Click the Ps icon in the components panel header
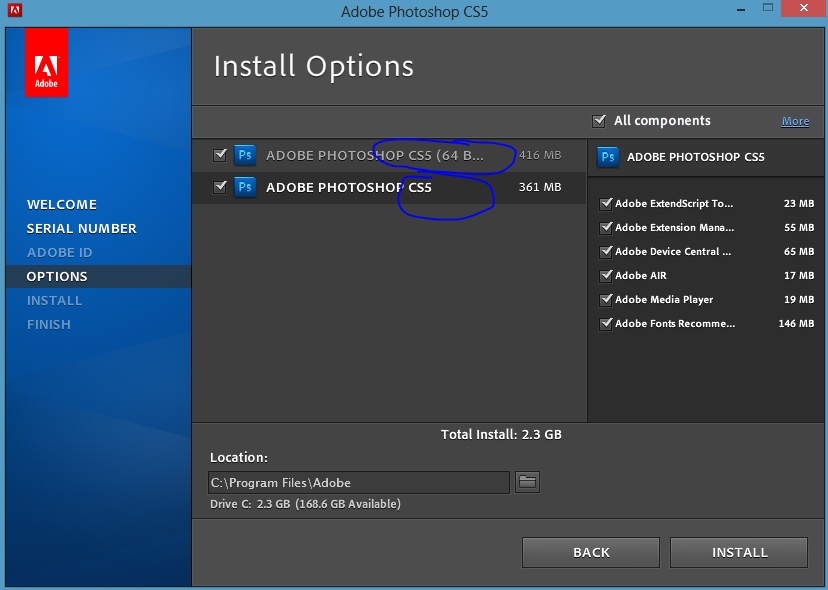Image resolution: width=828 pixels, height=590 pixels. pyautogui.click(x=607, y=157)
